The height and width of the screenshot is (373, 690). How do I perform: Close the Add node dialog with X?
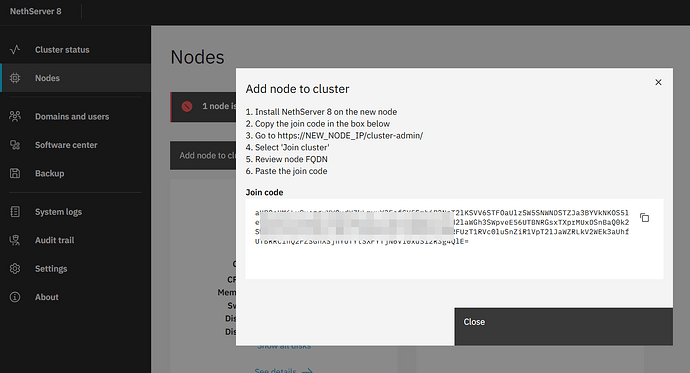658,82
